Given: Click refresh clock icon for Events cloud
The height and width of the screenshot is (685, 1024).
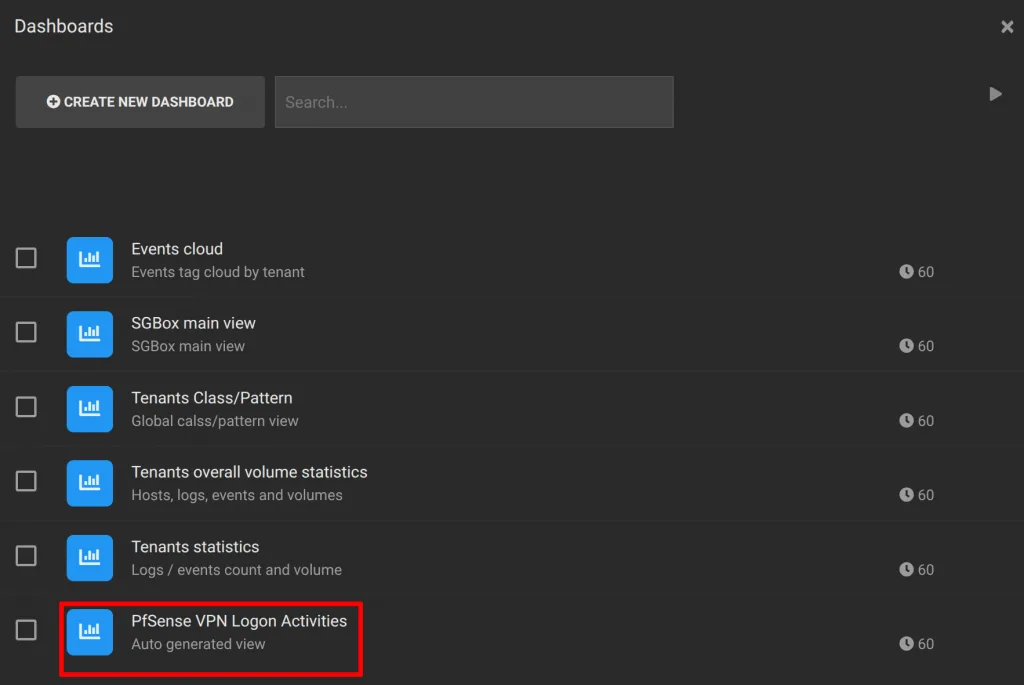Looking at the screenshot, I should [x=906, y=272].
